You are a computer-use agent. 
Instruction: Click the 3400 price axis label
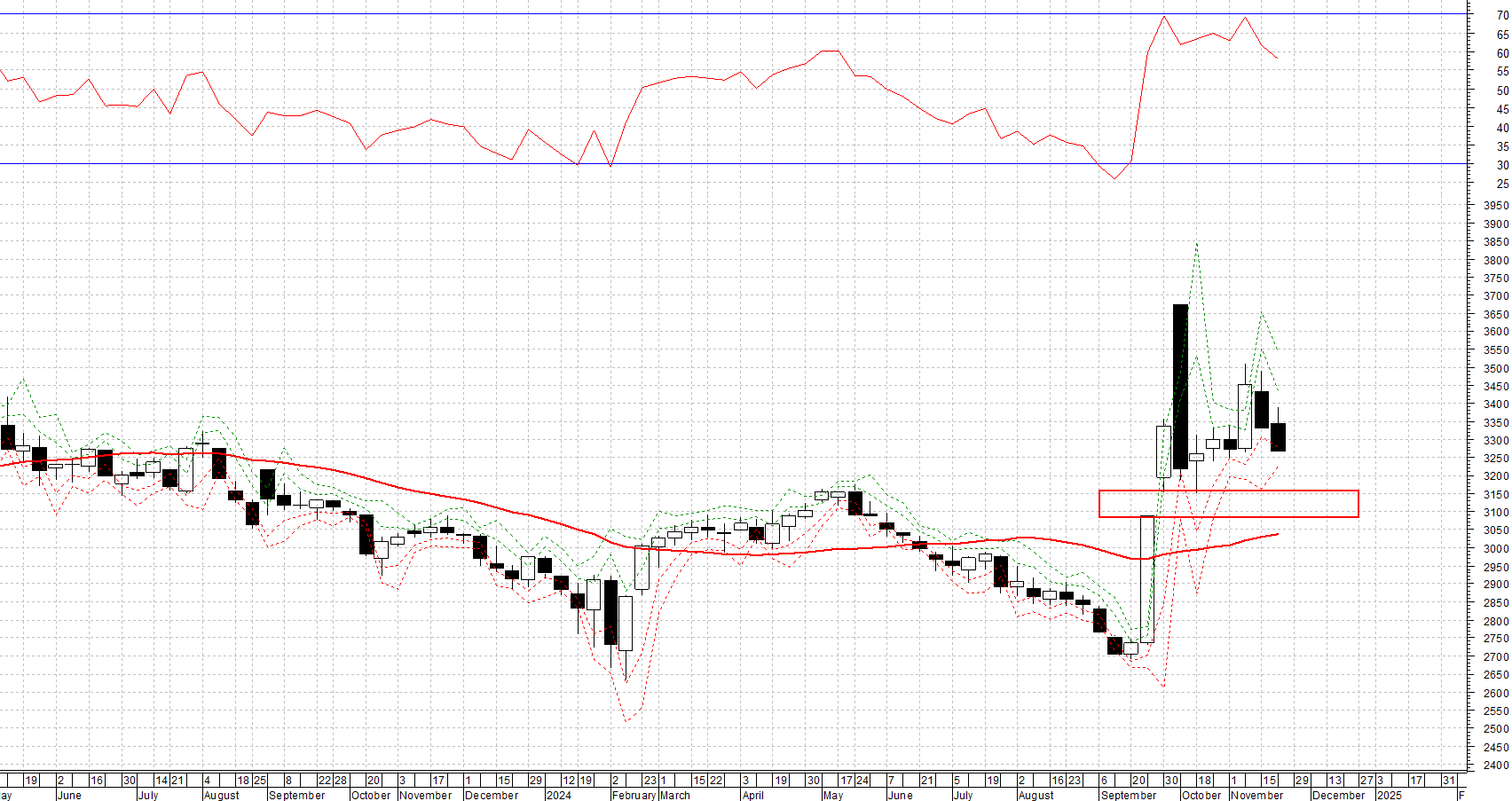click(x=1495, y=404)
